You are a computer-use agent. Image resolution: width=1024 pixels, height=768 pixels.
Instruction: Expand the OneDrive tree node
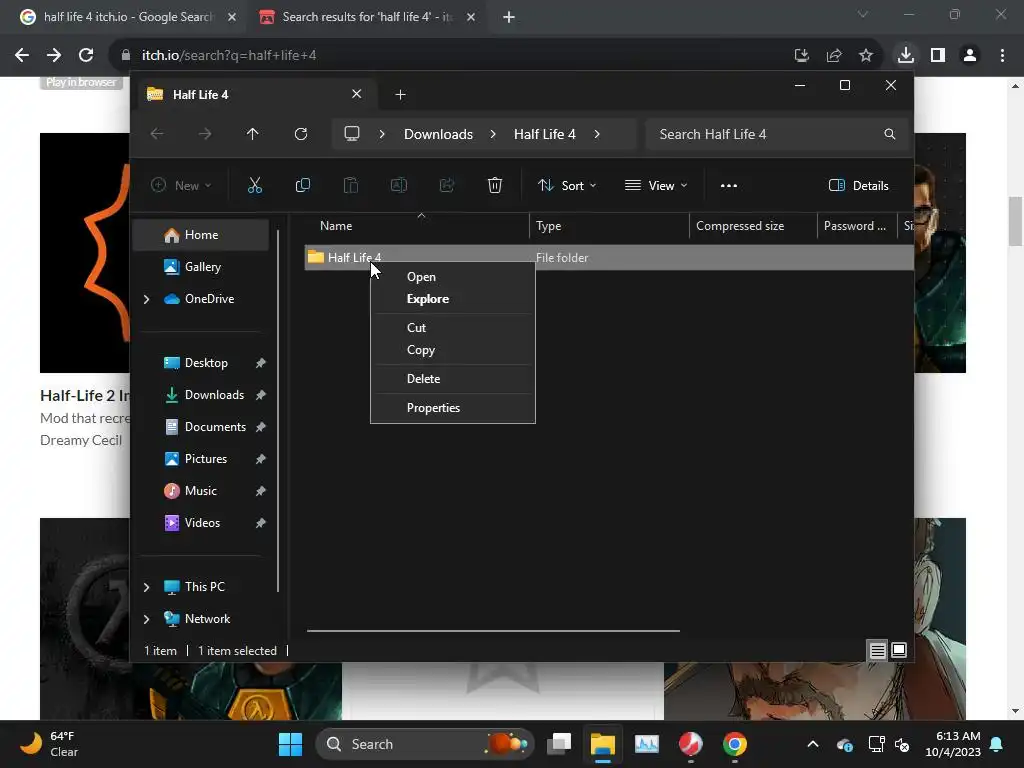146,299
